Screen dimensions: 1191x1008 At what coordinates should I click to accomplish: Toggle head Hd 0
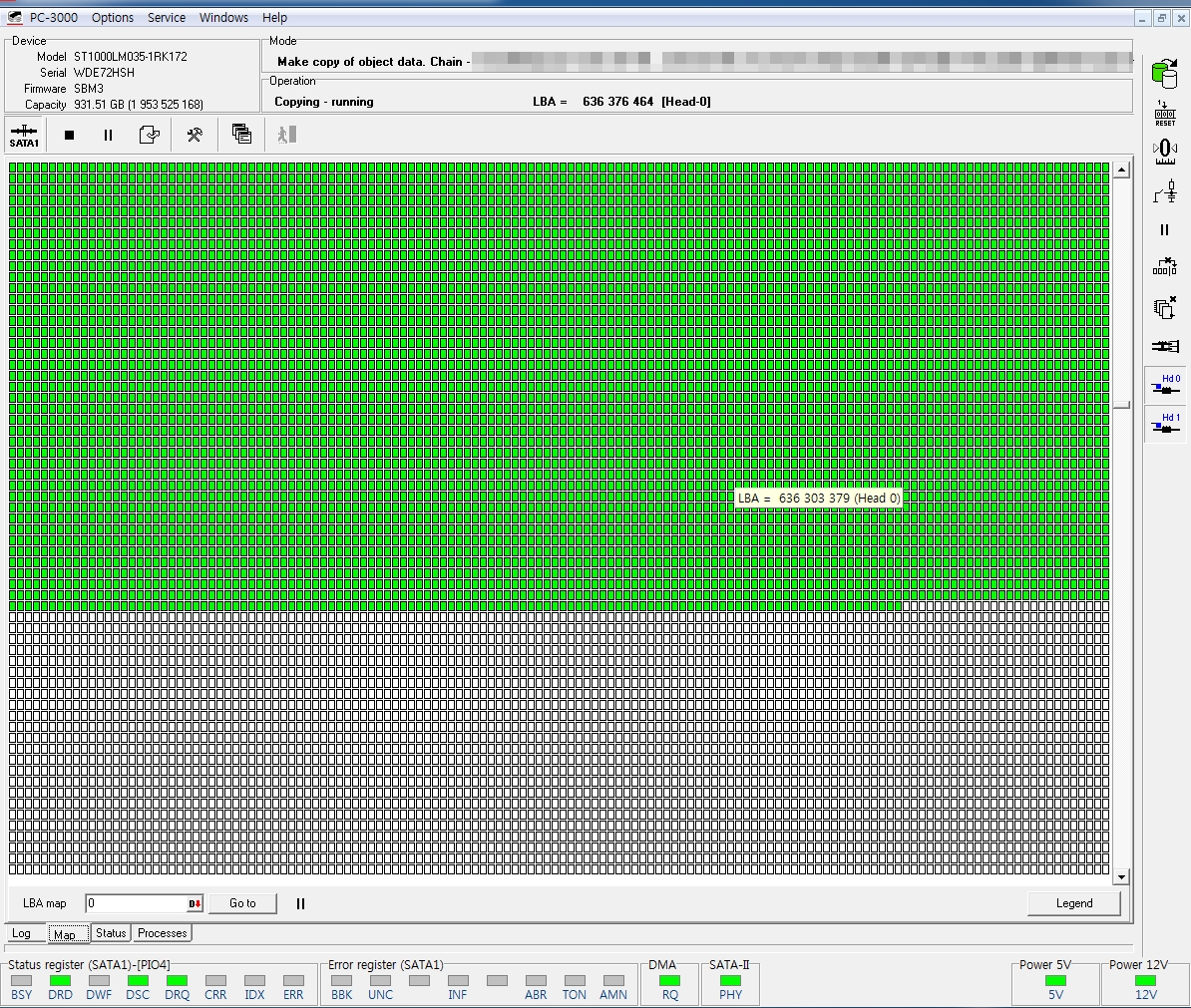(x=1166, y=384)
